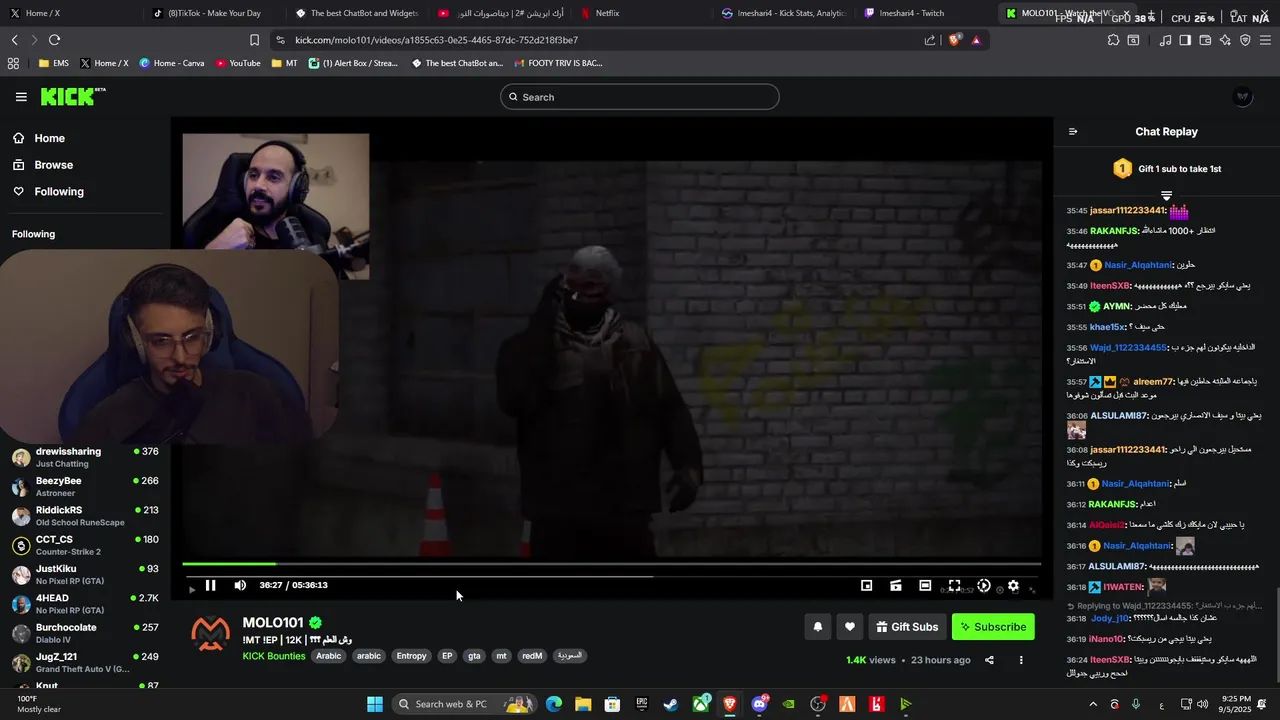This screenshot has height=720, width=1280.
Task: Go back in browser
Action: click(x=14, y=40)
